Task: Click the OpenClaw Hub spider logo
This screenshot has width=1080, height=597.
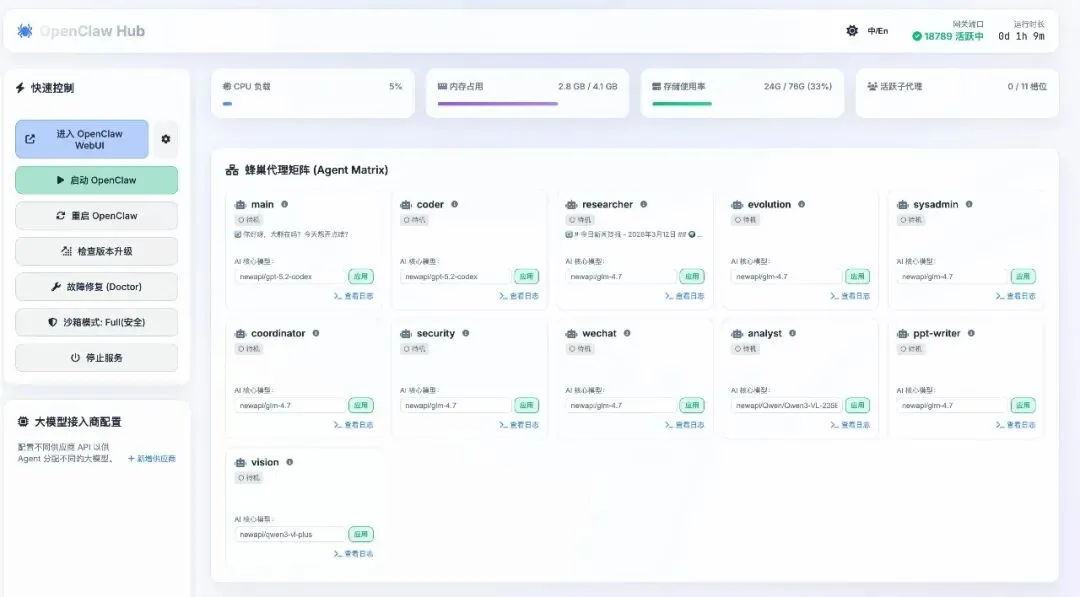Action: (25, 31)
